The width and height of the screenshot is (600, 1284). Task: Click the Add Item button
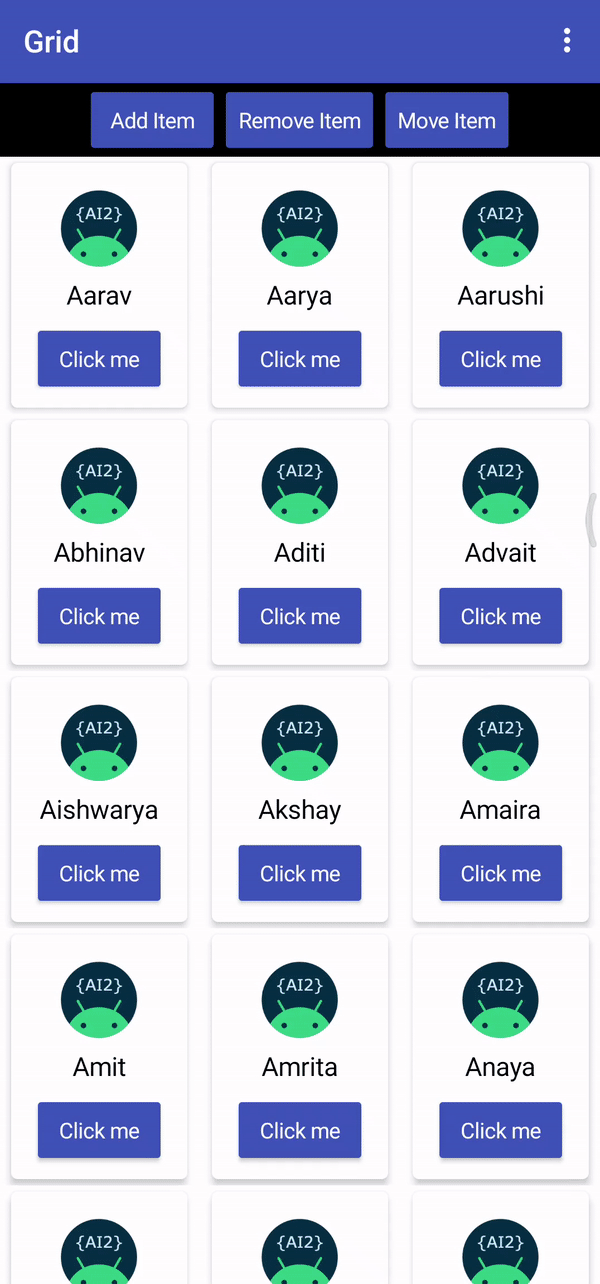152,120
